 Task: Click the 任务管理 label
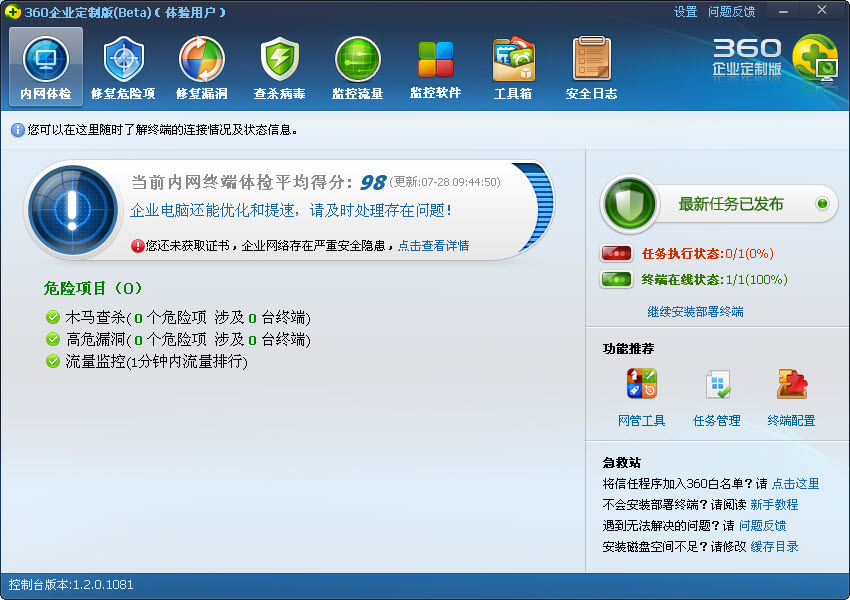point(717,421)
